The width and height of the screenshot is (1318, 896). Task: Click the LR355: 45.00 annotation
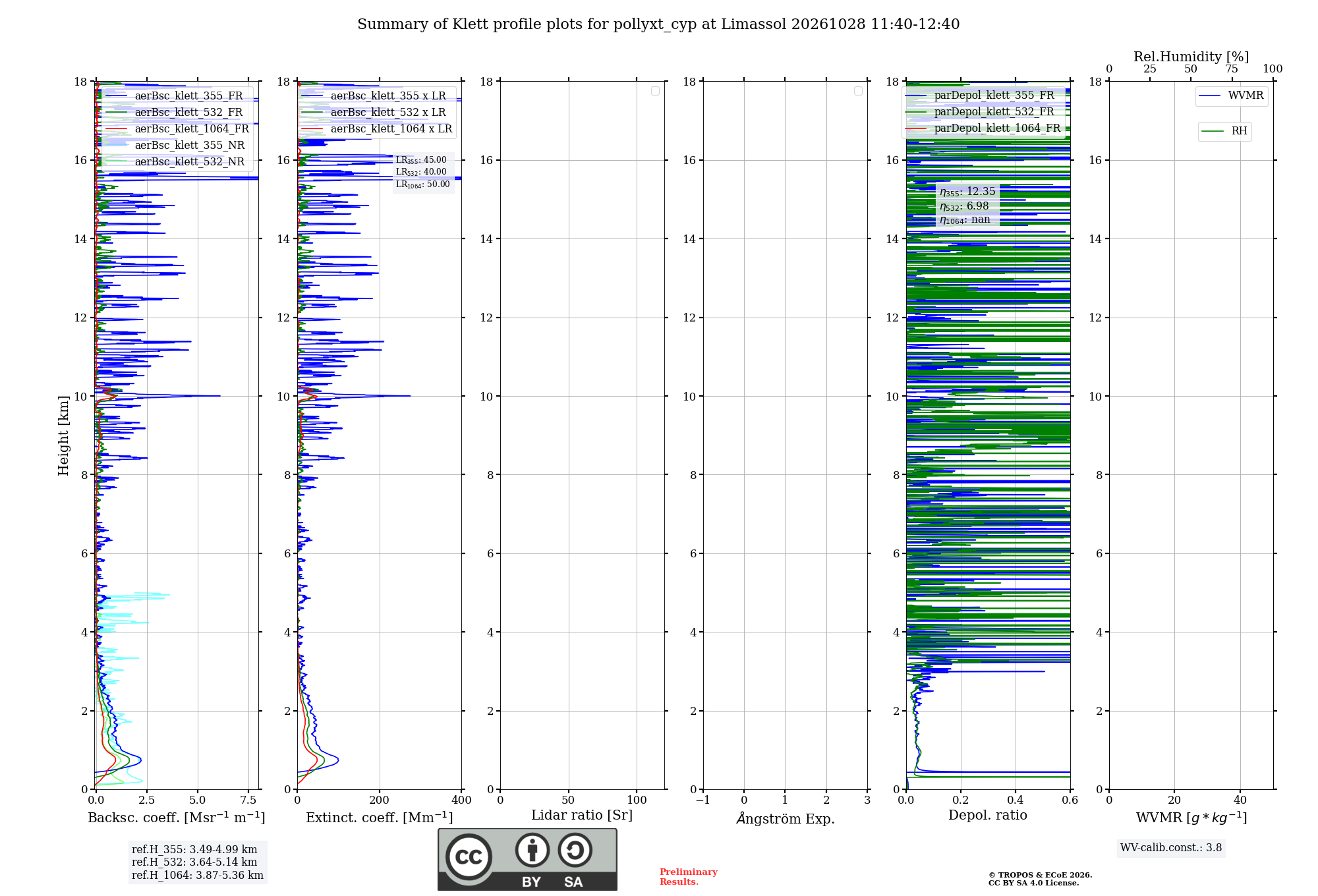(x=421, y=160)
